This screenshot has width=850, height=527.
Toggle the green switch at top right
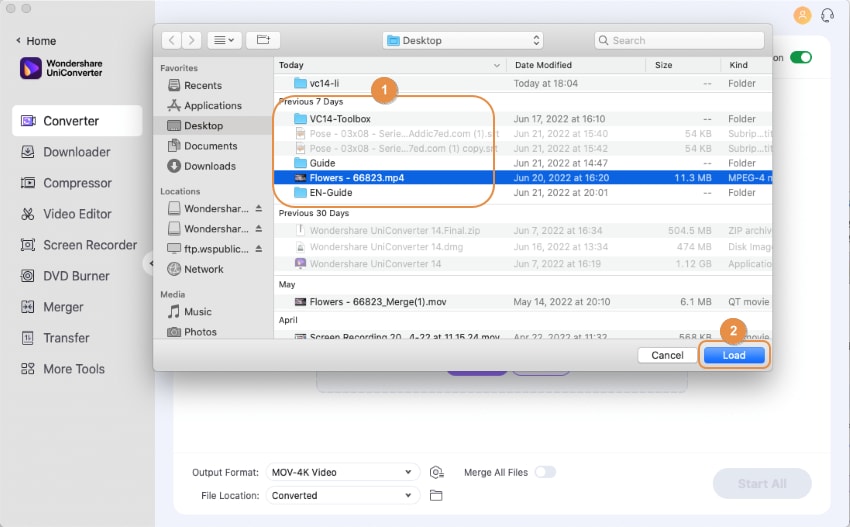801,57
